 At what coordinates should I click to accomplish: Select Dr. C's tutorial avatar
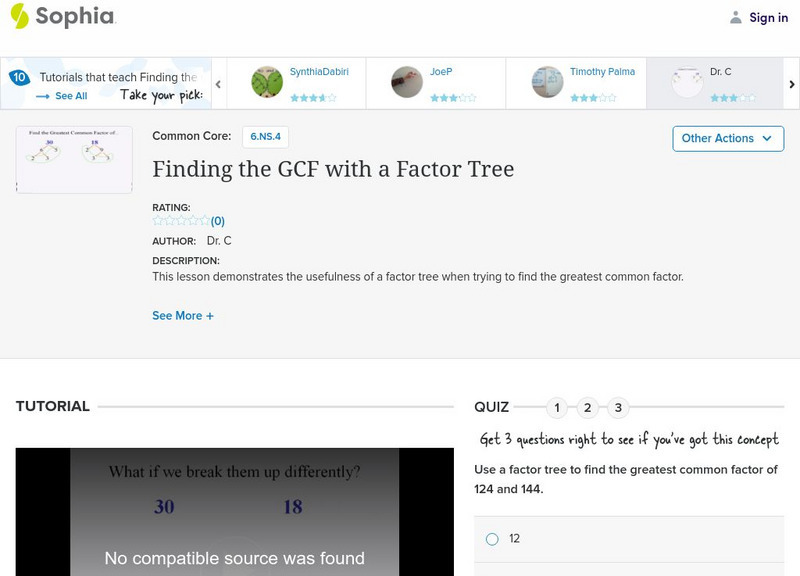687,83
